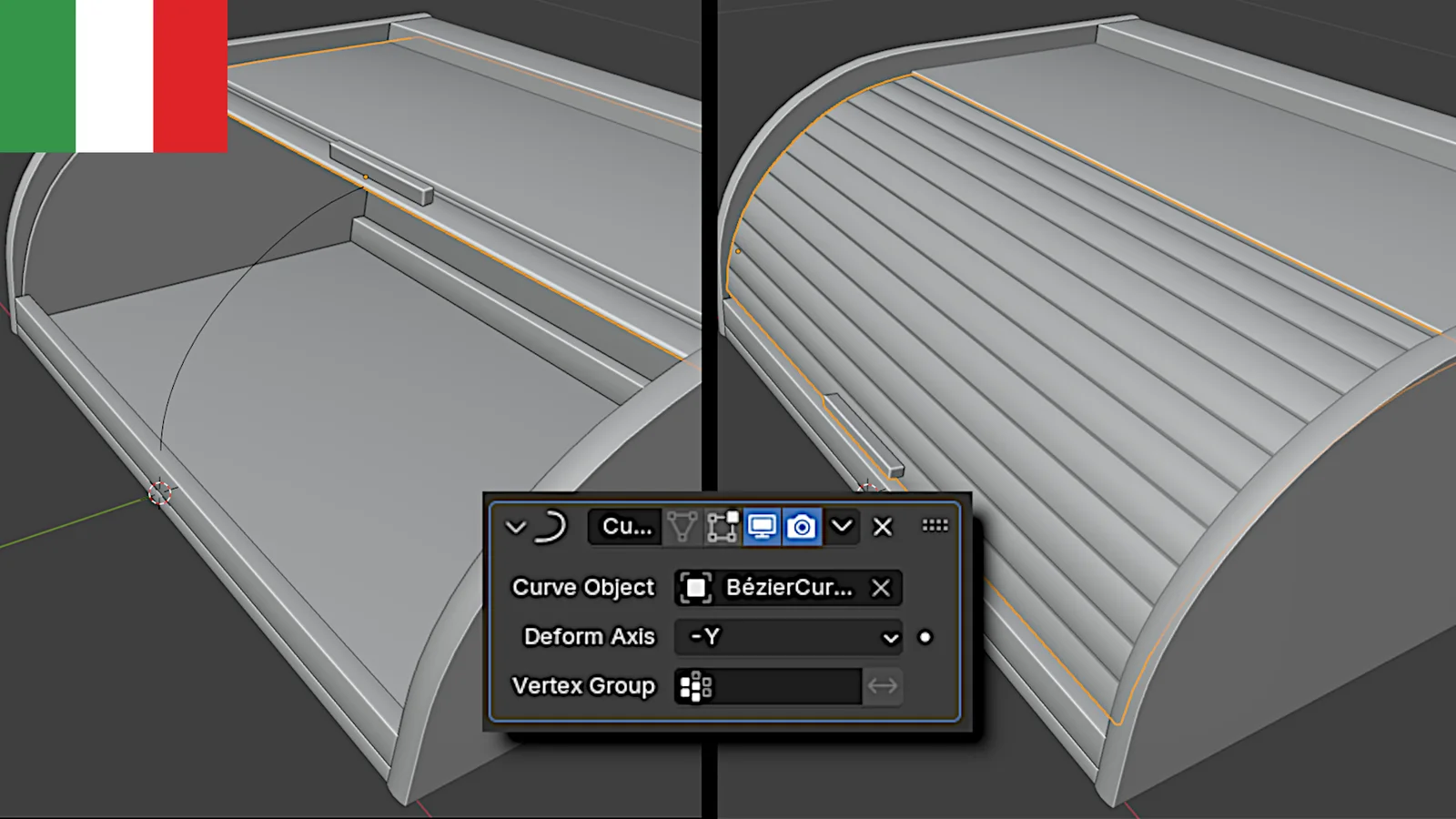
Task: Click the modifier drag handle dots
Action: [935, 525]
